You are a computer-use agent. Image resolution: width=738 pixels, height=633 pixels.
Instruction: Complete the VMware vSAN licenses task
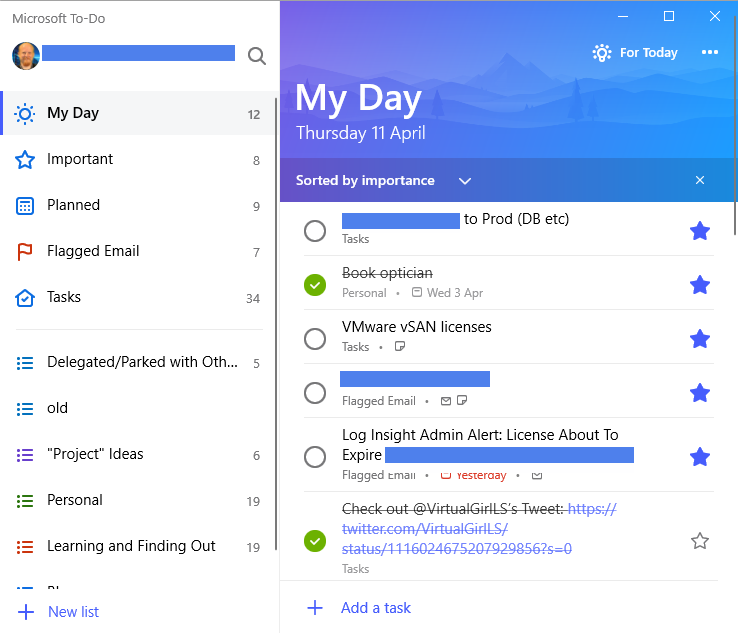click(315, 339)
